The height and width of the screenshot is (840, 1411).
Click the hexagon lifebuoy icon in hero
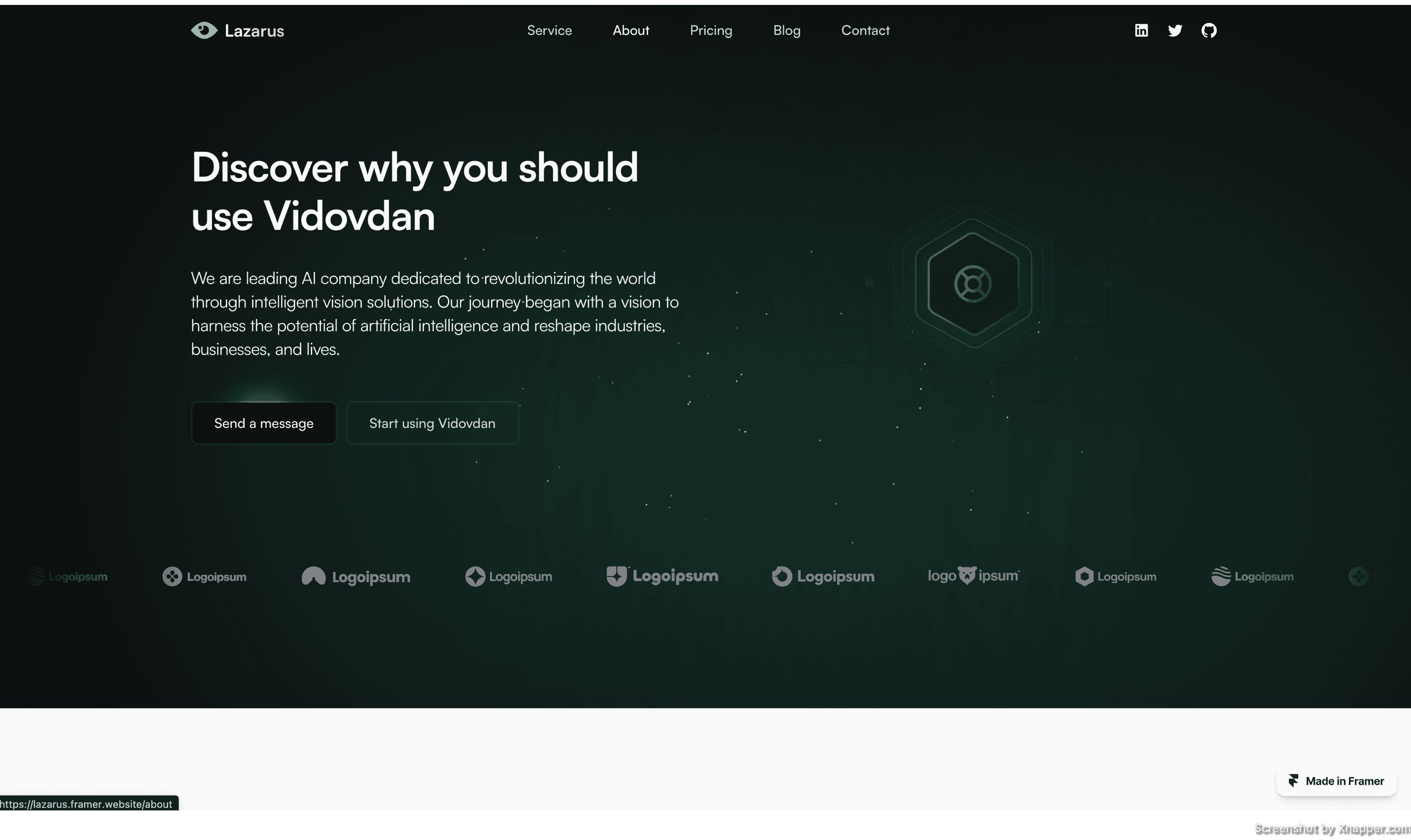point(972,283)
